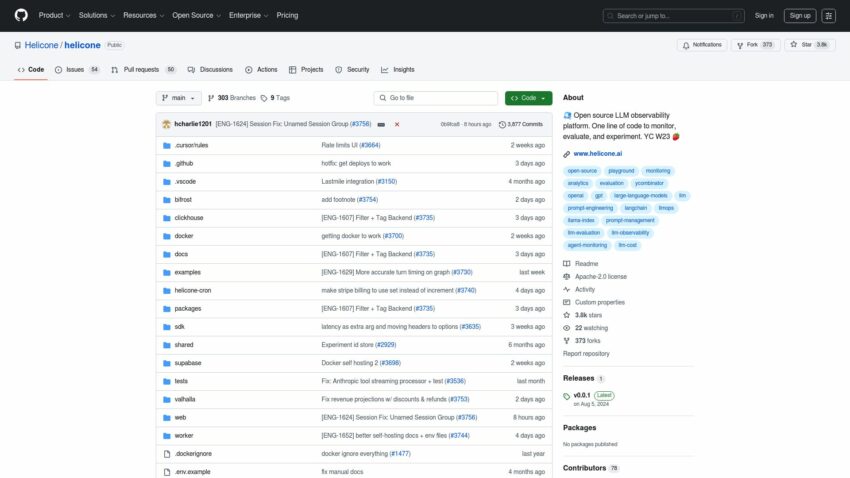Click the supabase folder icon
Image resolution: width=850 pixels, height=478 pixels.
coord(167,363)
